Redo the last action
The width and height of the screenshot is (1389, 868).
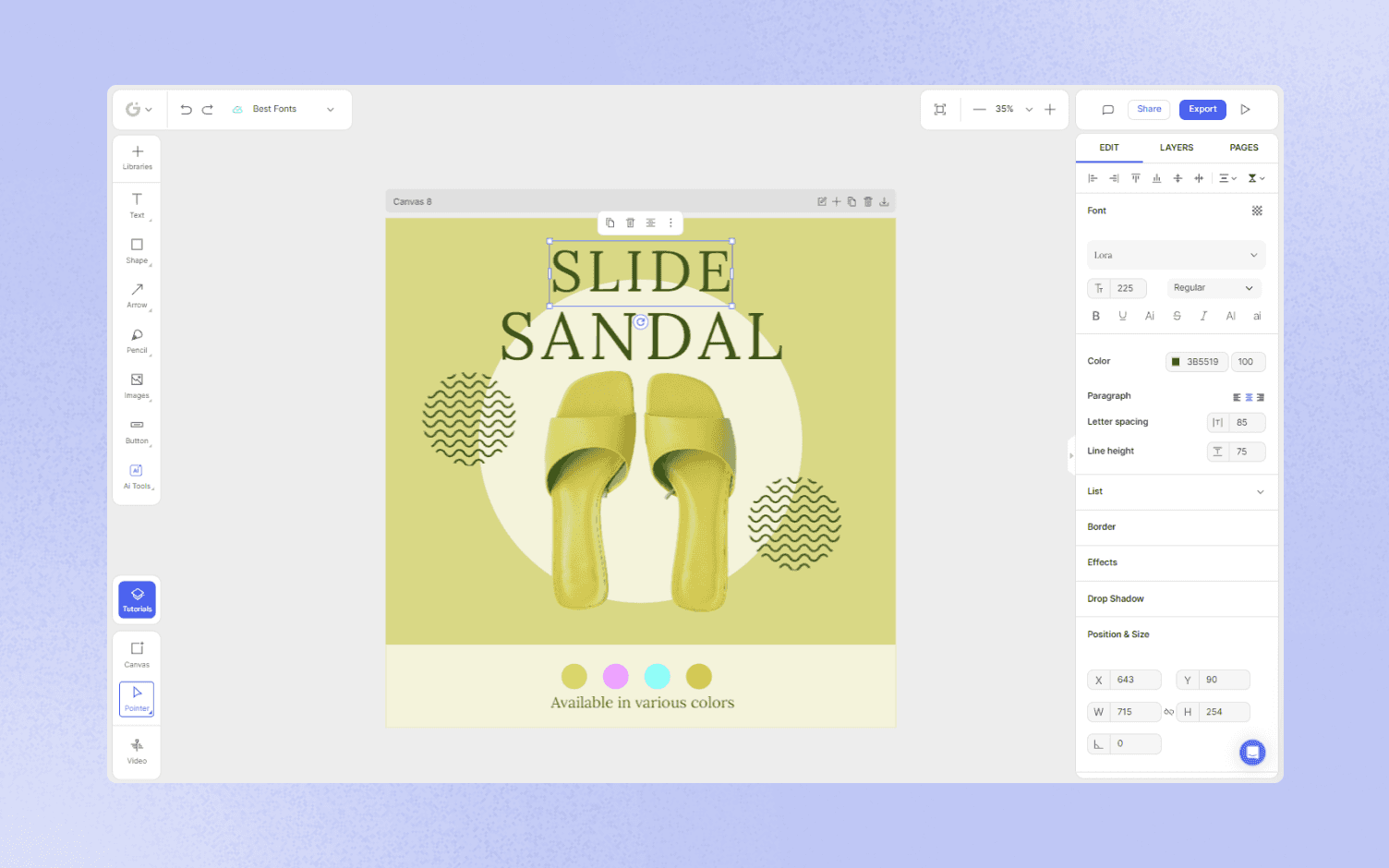pyautogui.click(x=208, y=109)
